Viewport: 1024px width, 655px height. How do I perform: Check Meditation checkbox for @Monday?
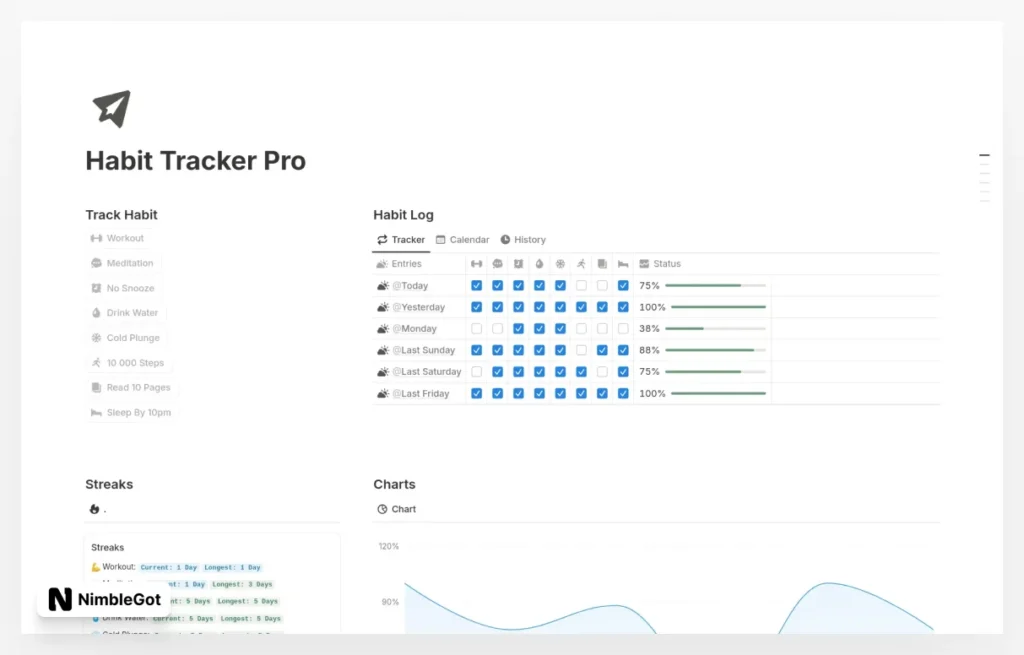[x=498, y=328]
